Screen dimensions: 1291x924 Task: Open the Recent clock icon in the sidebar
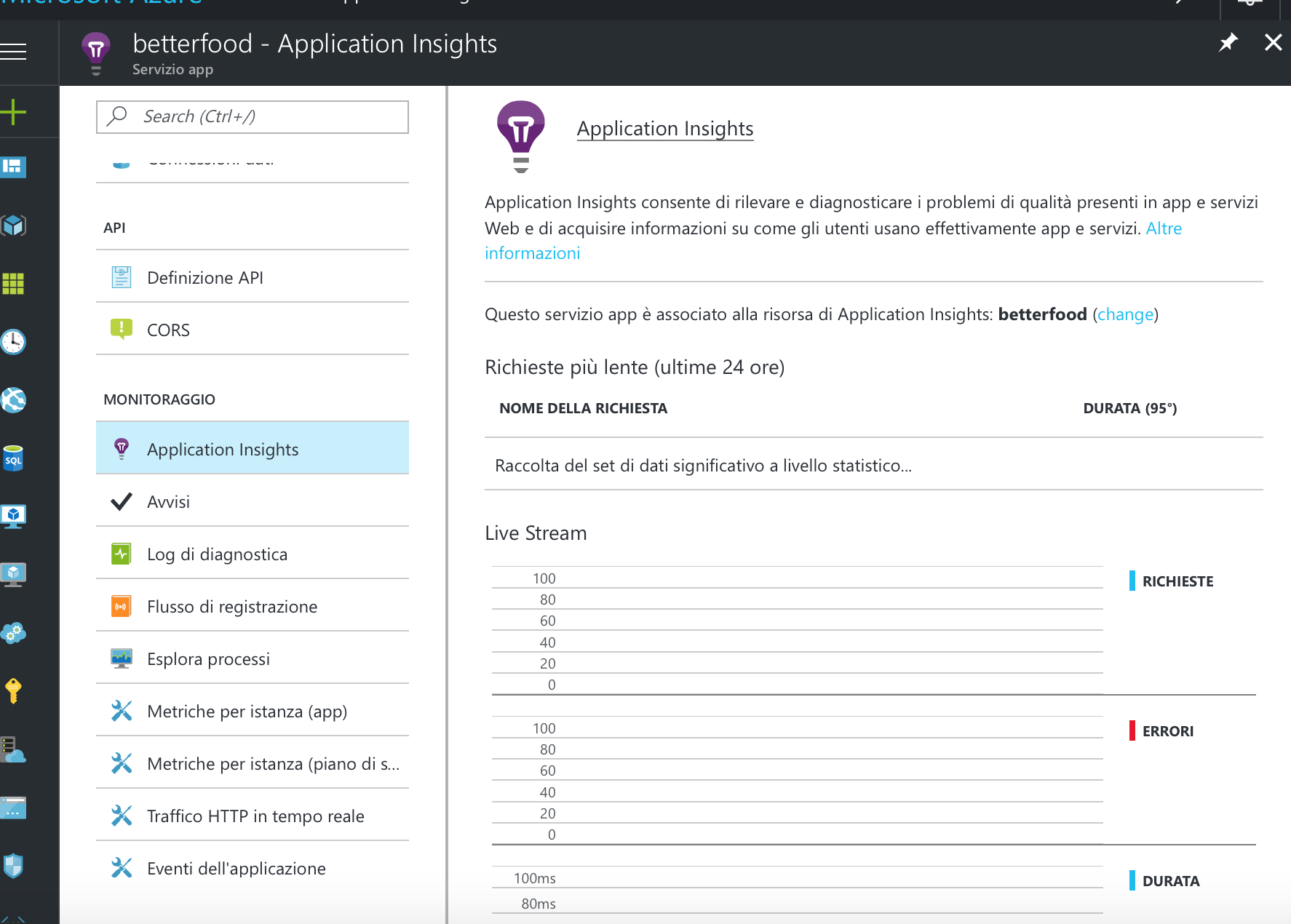pyautogui.click(x=13, y=342)
